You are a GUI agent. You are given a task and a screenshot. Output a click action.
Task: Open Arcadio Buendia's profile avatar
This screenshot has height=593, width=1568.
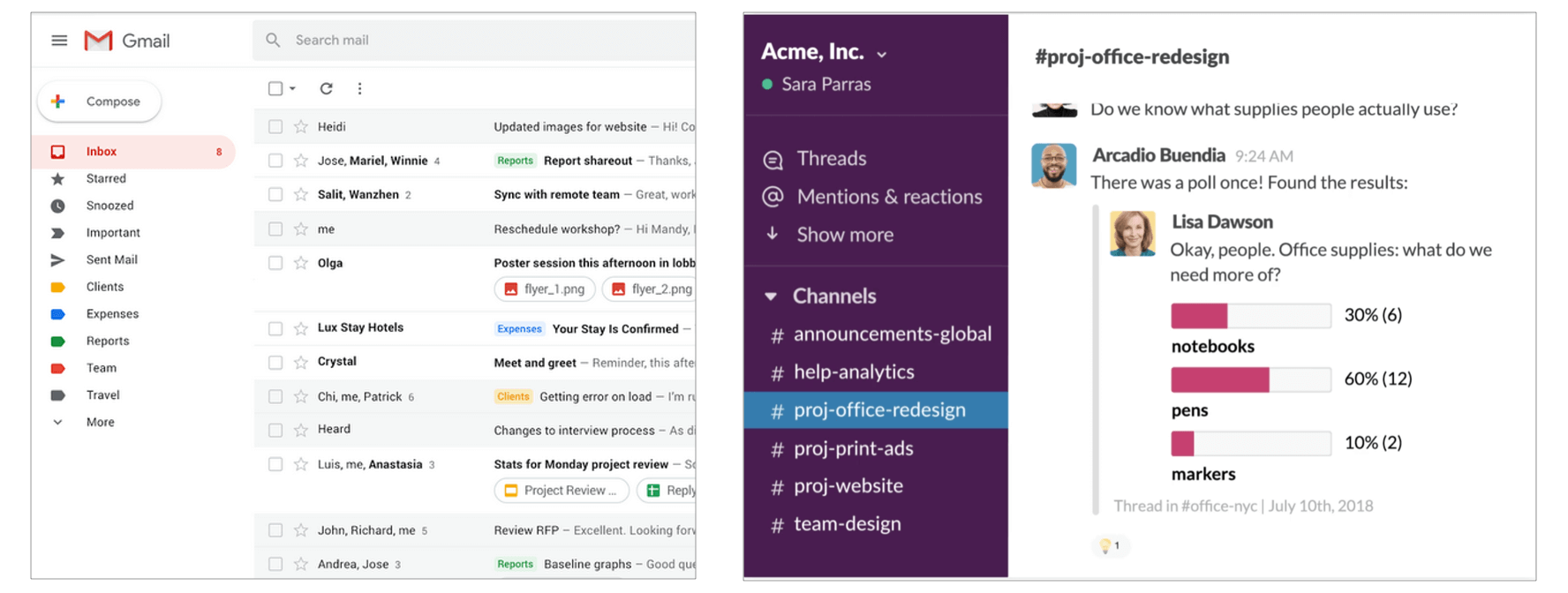coord(1053,166)
